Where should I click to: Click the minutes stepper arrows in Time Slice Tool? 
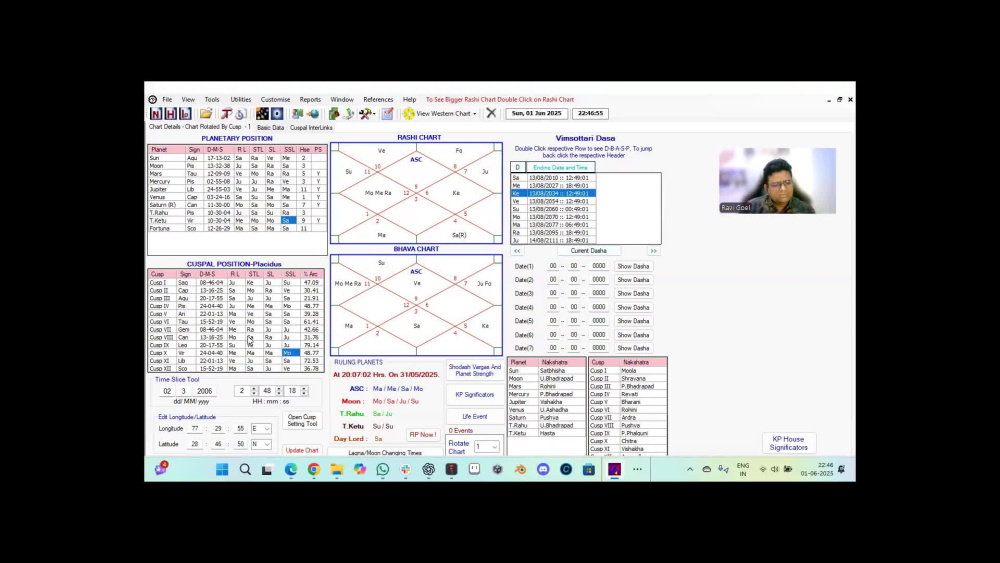[279, 391]
